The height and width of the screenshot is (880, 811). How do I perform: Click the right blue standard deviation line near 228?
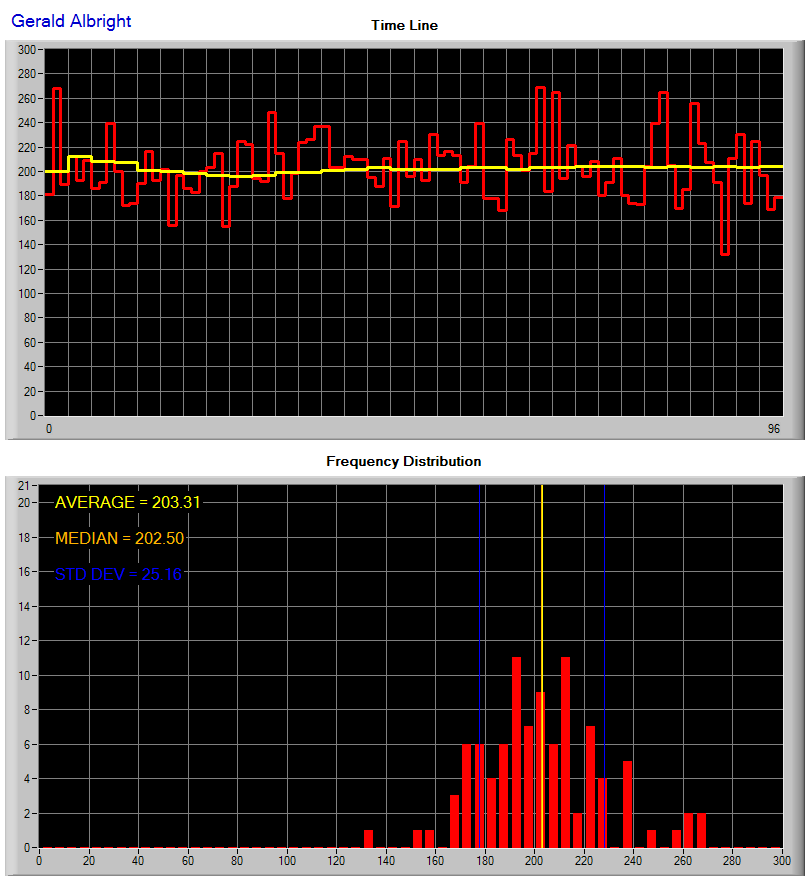(604, 666)
